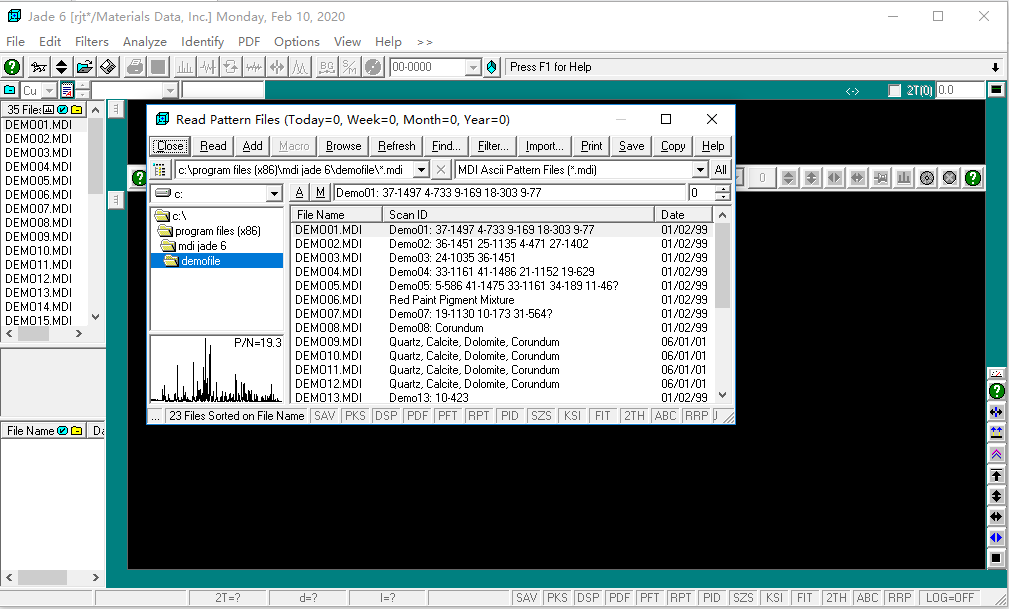Click the profile fitting twin-peaks toolbar icon
1009x609 pixels.
pos(301,67)
